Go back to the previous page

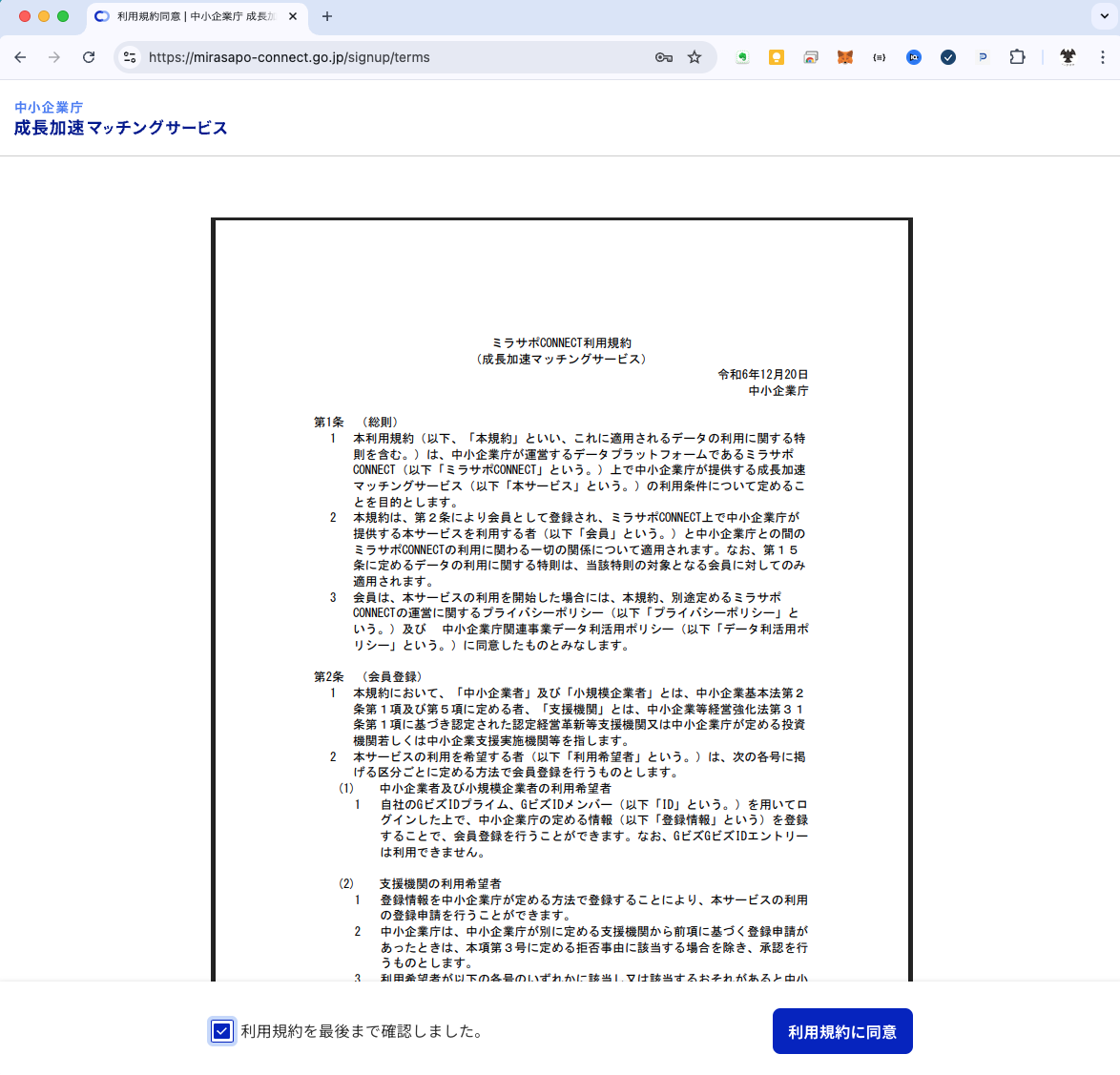click(x=20, y=57)
